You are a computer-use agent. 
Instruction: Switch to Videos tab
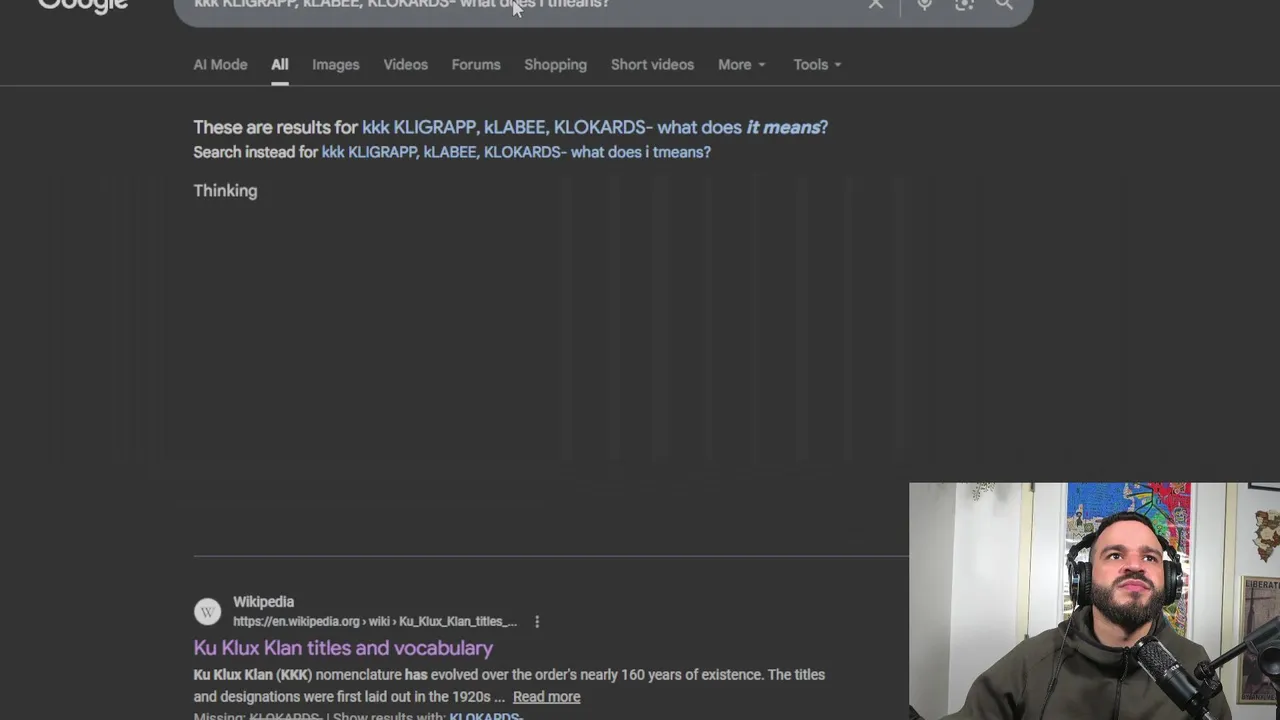click(x=406, y=65)
